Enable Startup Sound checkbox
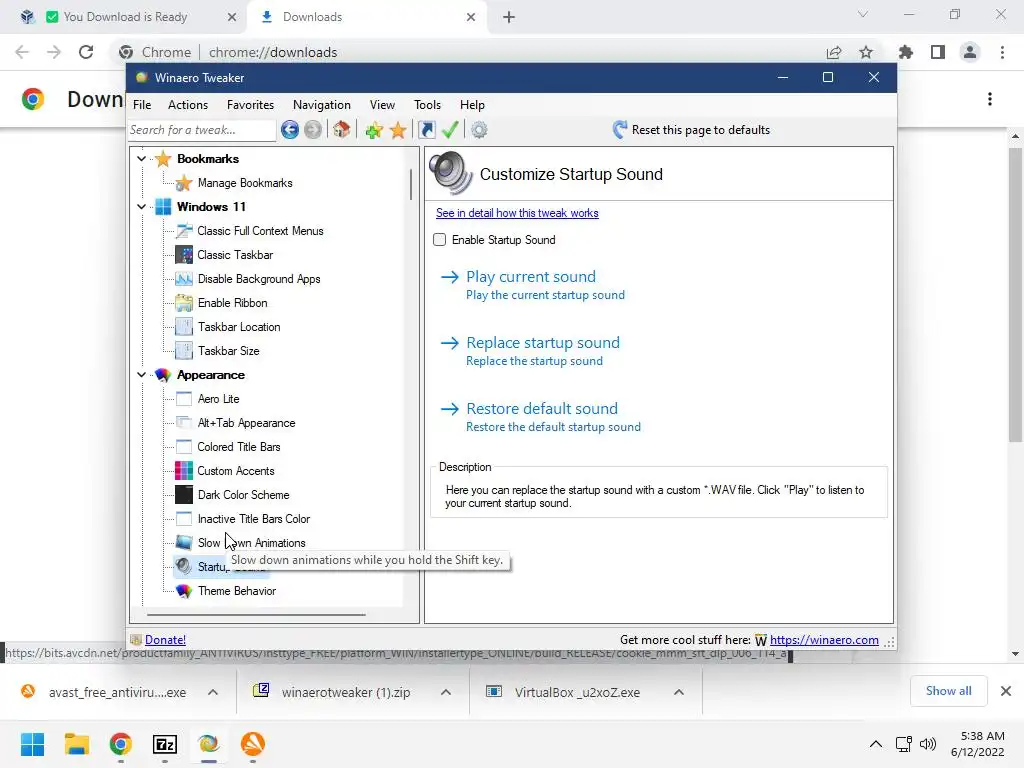The image size is (1024, 768). pyautogui.click(x=440, y=240)
